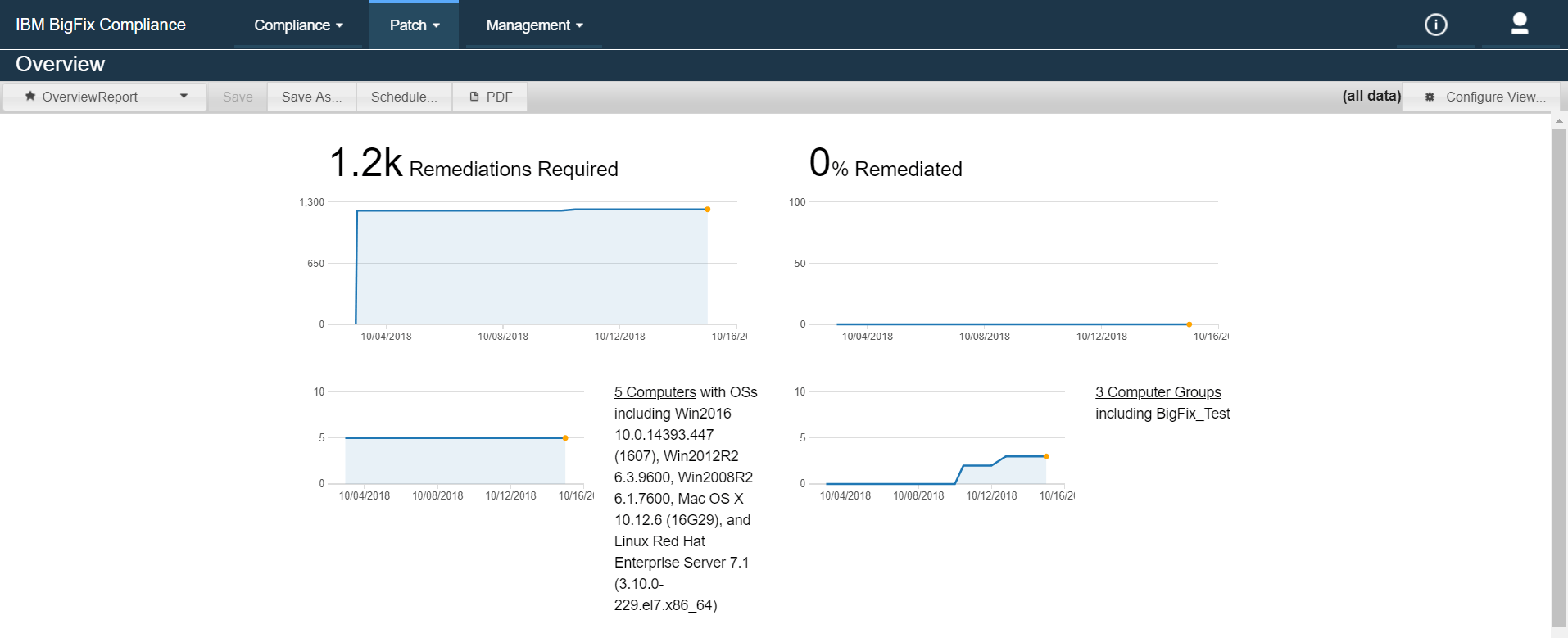Export report with PDF button
This screenshot has height=638, width=1568.
point(490,97)
